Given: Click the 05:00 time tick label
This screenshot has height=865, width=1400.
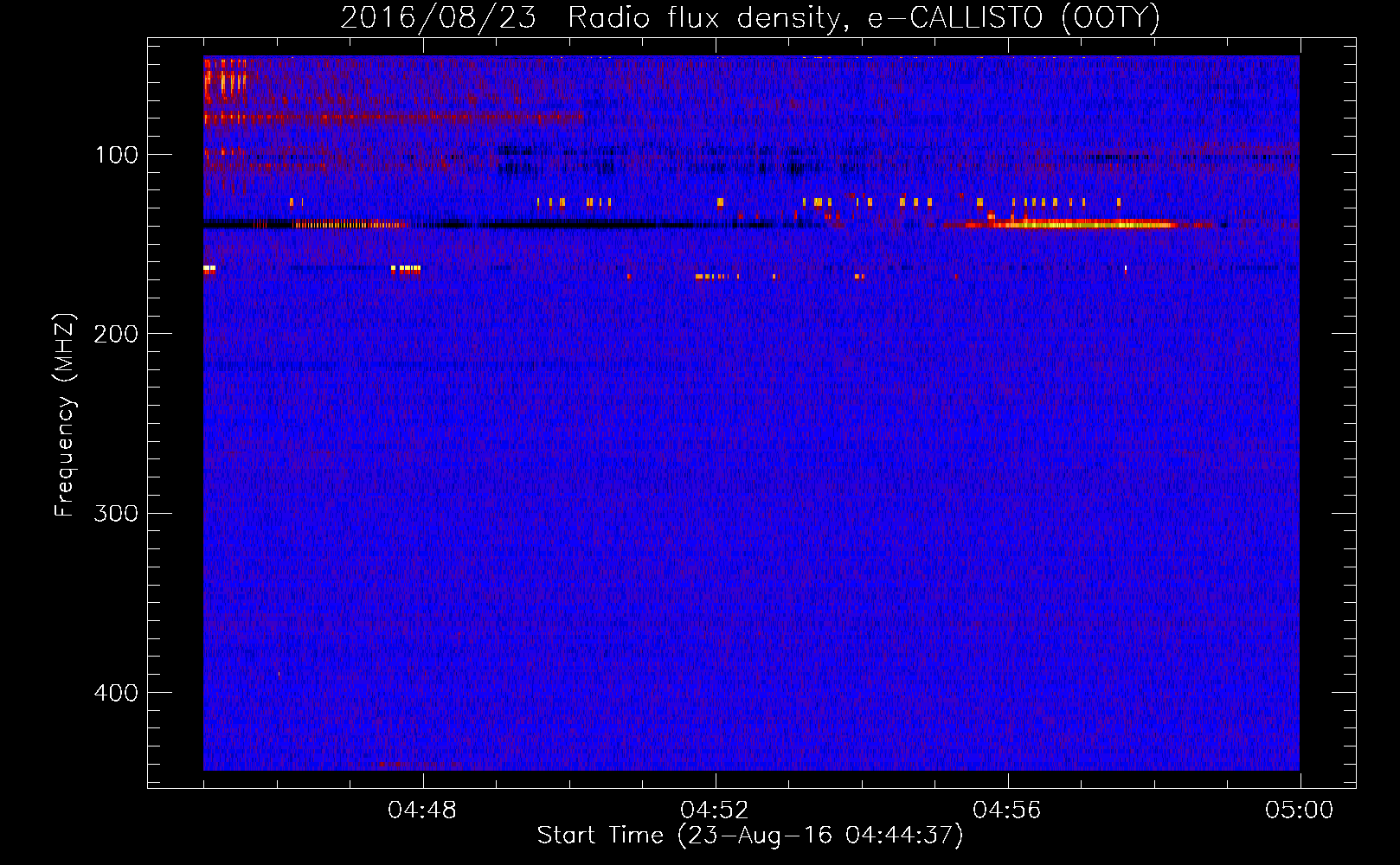Looking at the screenshot, I should (x=1300, y=811).
